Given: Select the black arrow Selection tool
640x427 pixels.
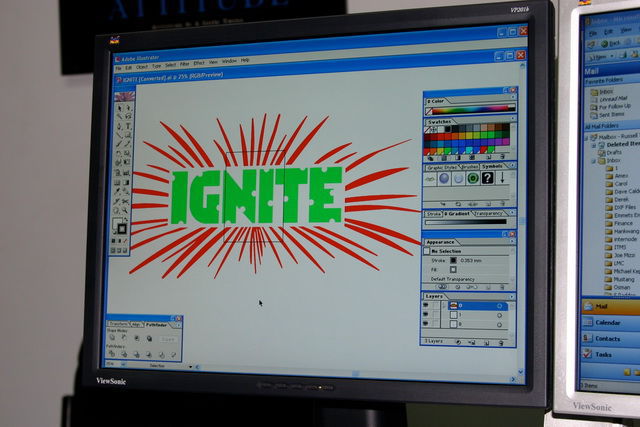Looking at the screenshot, I should click(x=118, y=108).
